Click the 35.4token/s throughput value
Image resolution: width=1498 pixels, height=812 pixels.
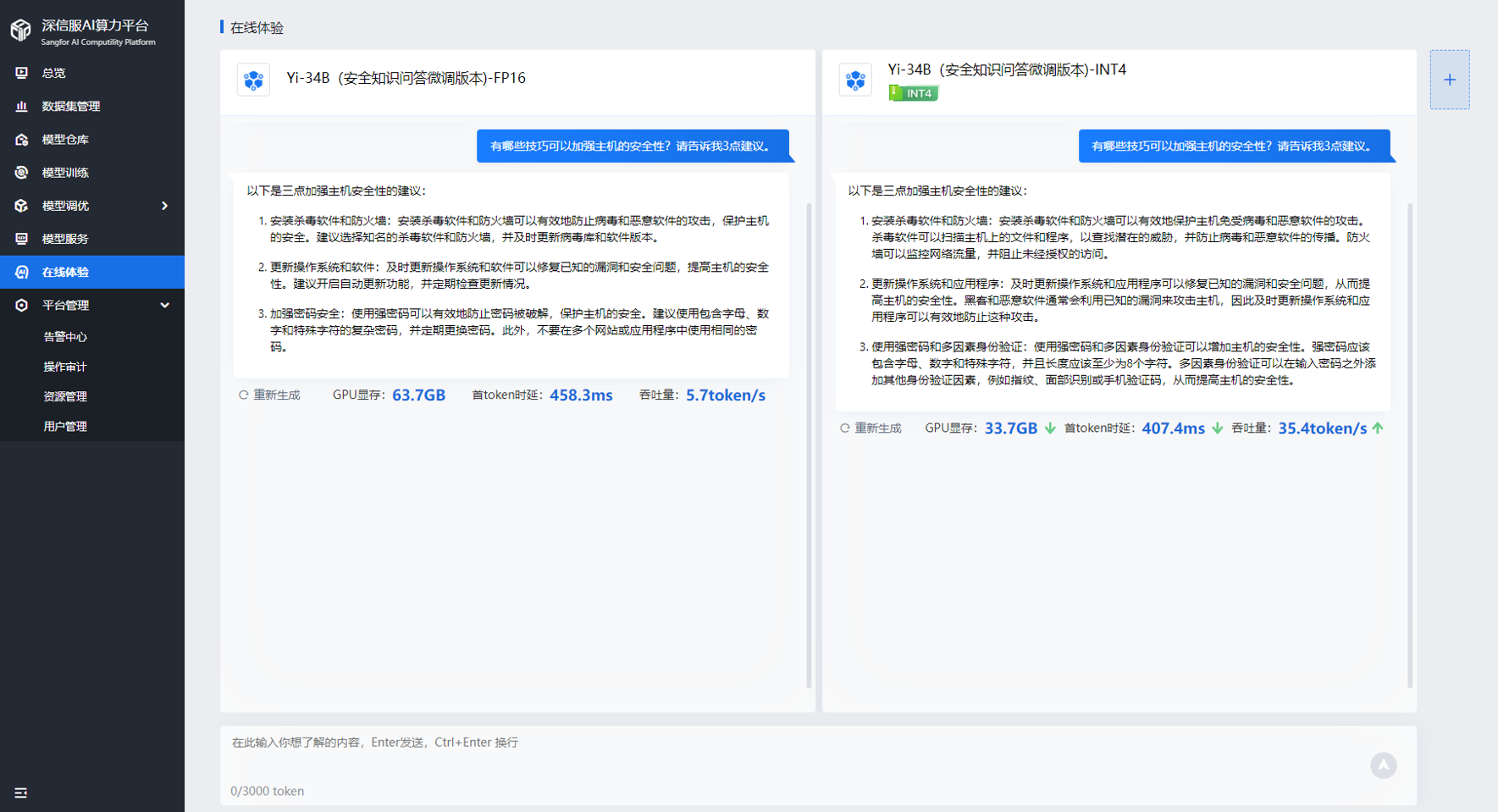point(1323,428)
